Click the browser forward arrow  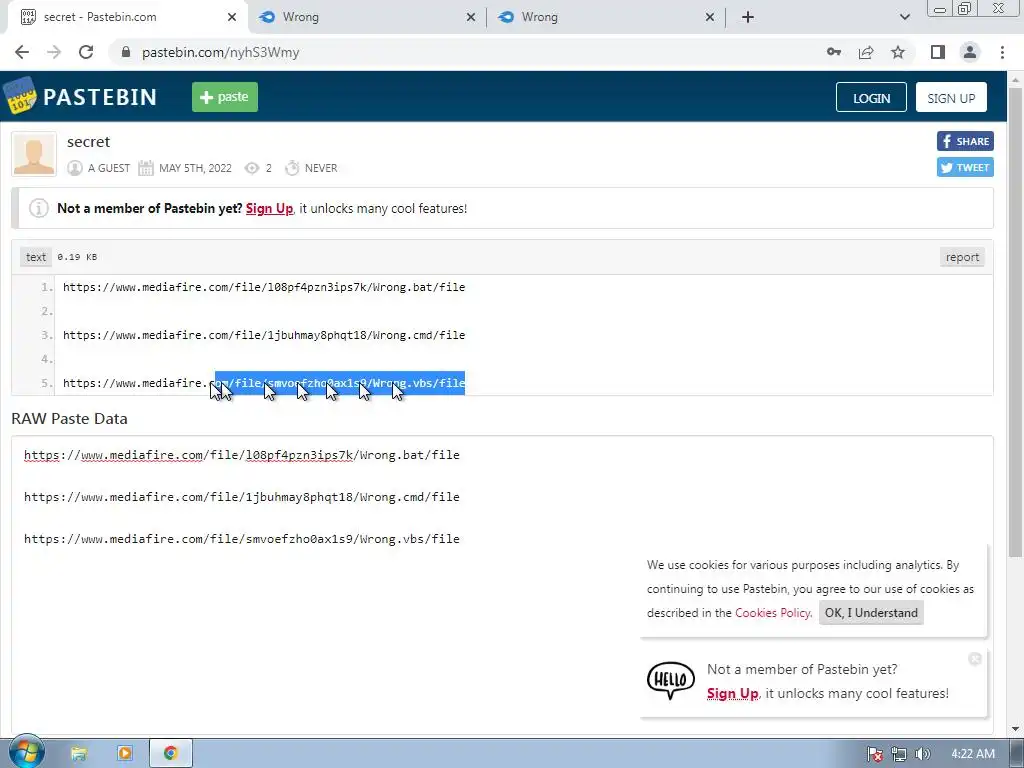point(54,52)
